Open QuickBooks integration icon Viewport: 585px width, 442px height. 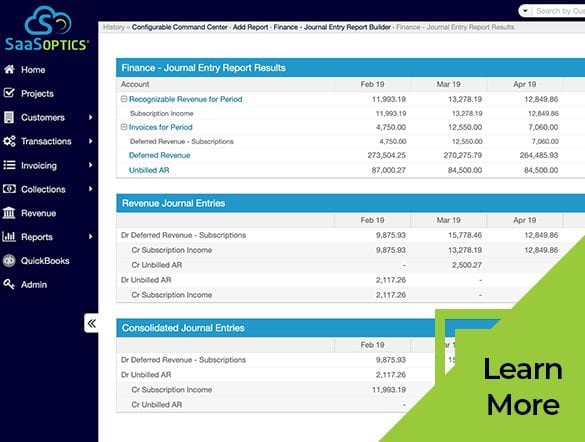(x=9, y=260)
